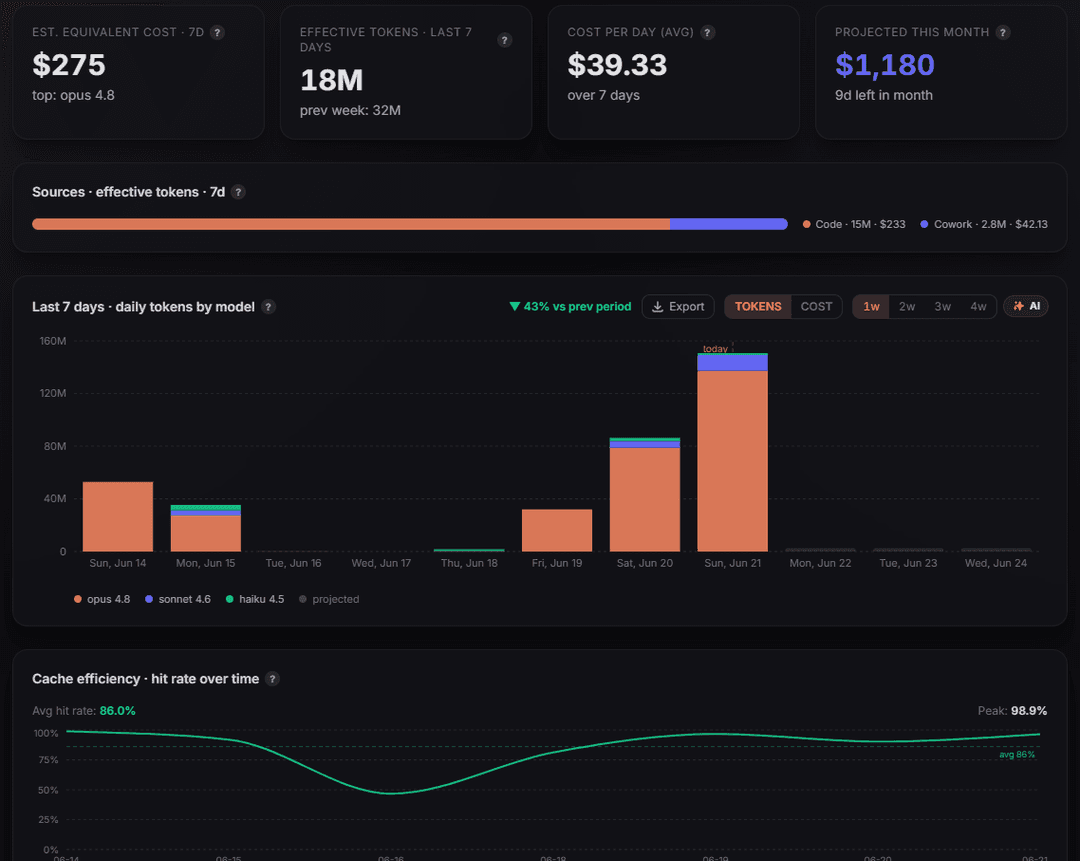The width and height of the screenshot is (1080, 861).
Task: Select the TOKENS view toggle
Action: pos(758,307)
